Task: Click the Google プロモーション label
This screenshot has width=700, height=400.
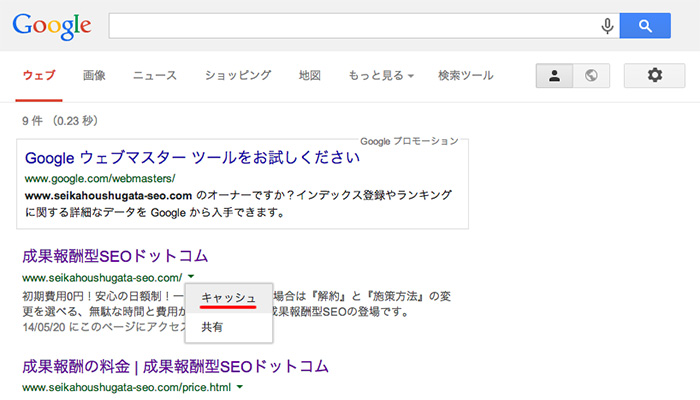Action: click(409, 142)
